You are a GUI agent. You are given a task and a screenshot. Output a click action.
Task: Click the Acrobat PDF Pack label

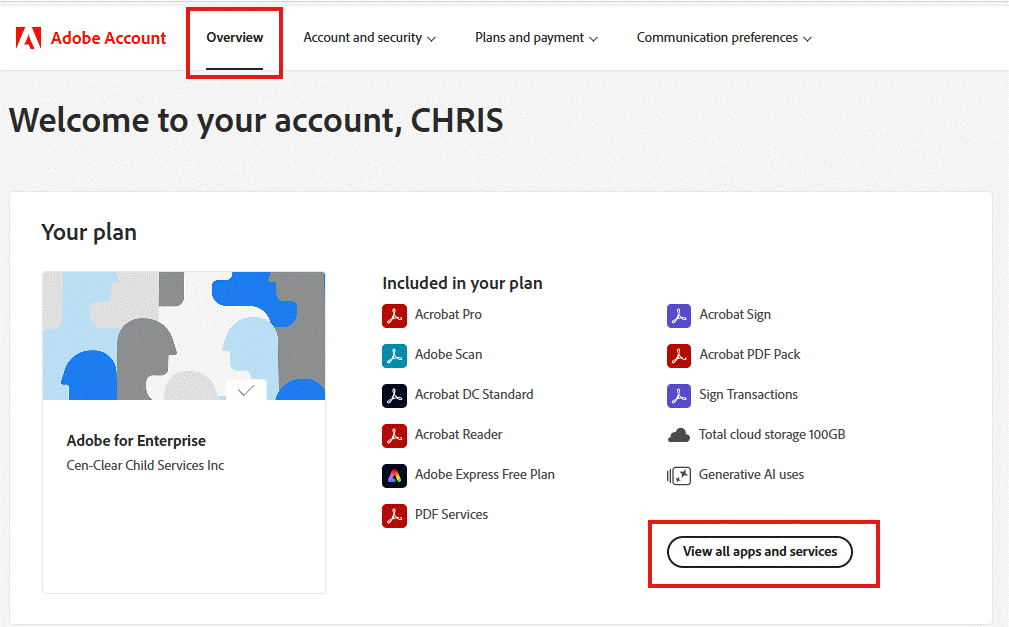750,354
